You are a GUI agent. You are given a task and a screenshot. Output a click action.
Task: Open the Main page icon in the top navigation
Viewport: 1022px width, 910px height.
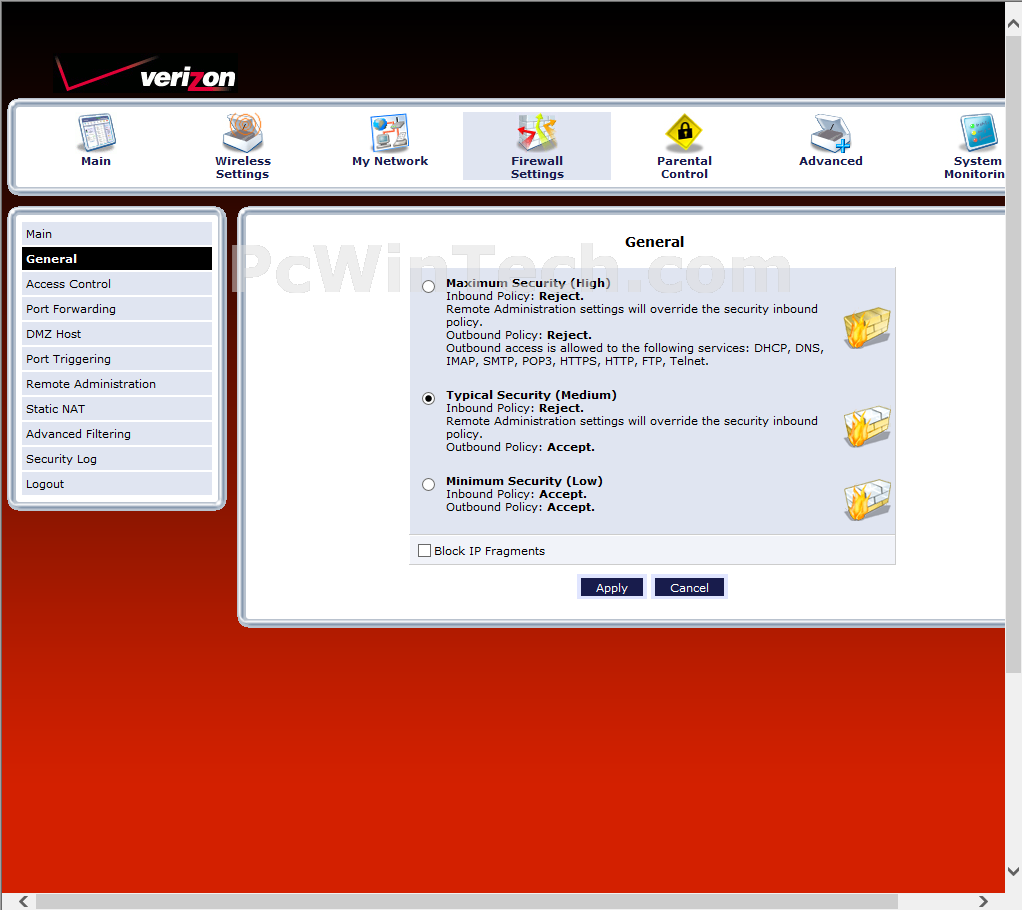point(96,133)
